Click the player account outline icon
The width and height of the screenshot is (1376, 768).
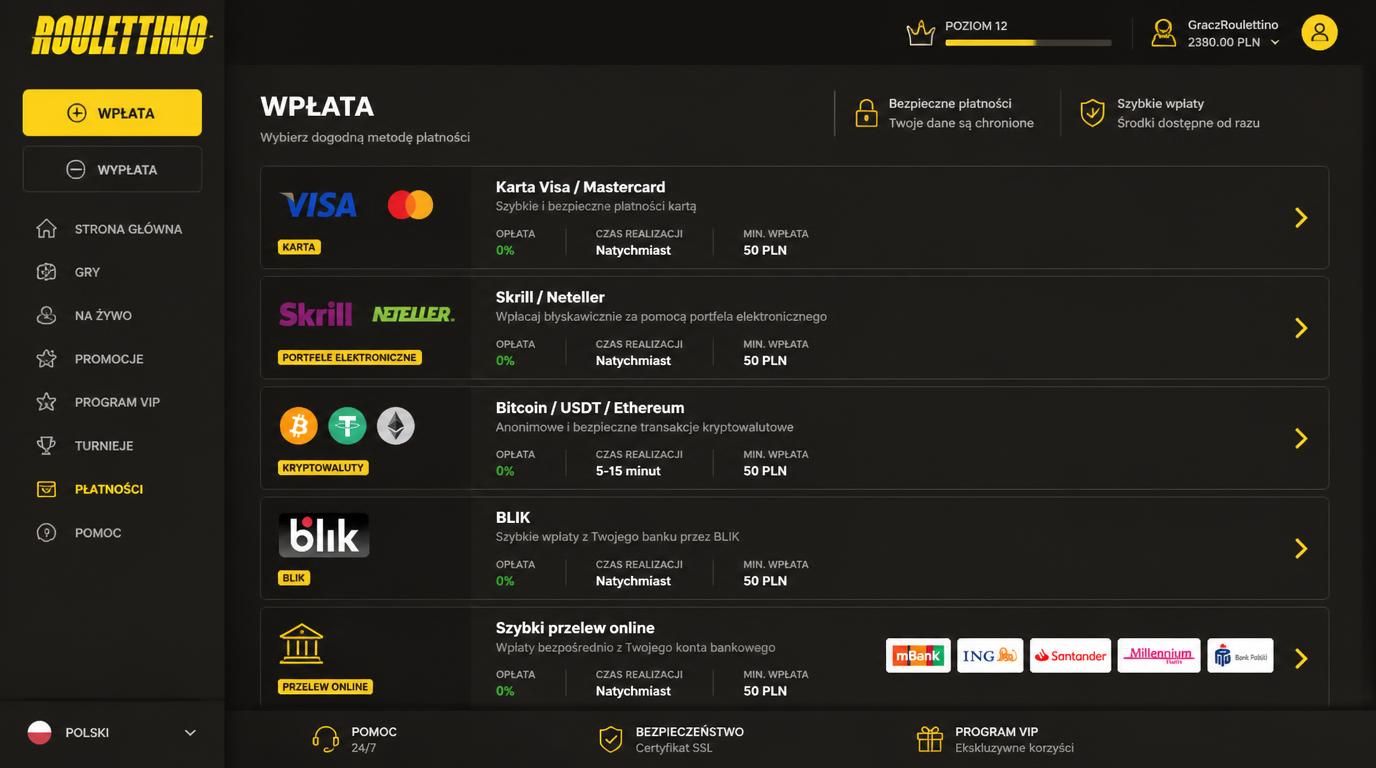(x=1163, y=33)
